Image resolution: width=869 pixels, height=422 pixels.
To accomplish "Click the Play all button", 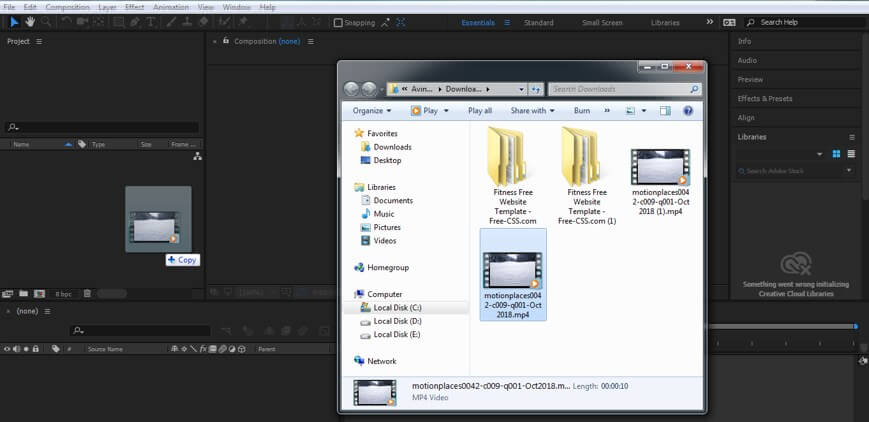I will (480, 110).
